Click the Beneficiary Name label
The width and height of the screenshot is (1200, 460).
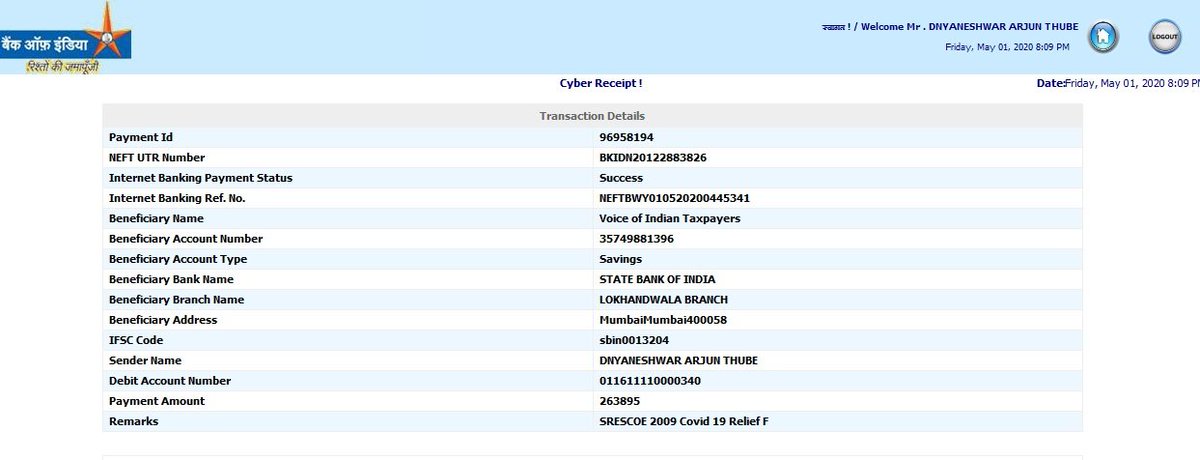(x=156, y=218)
